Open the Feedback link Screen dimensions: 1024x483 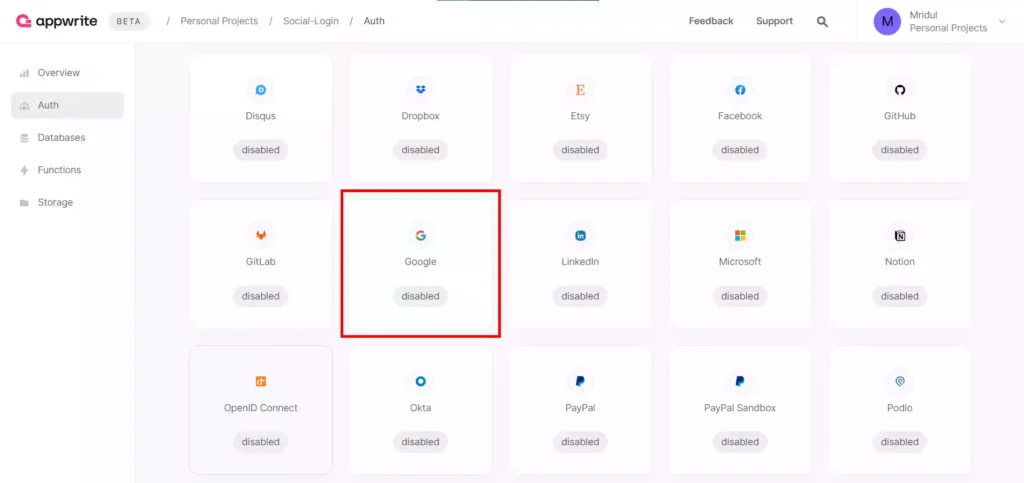tap(711, 21)
